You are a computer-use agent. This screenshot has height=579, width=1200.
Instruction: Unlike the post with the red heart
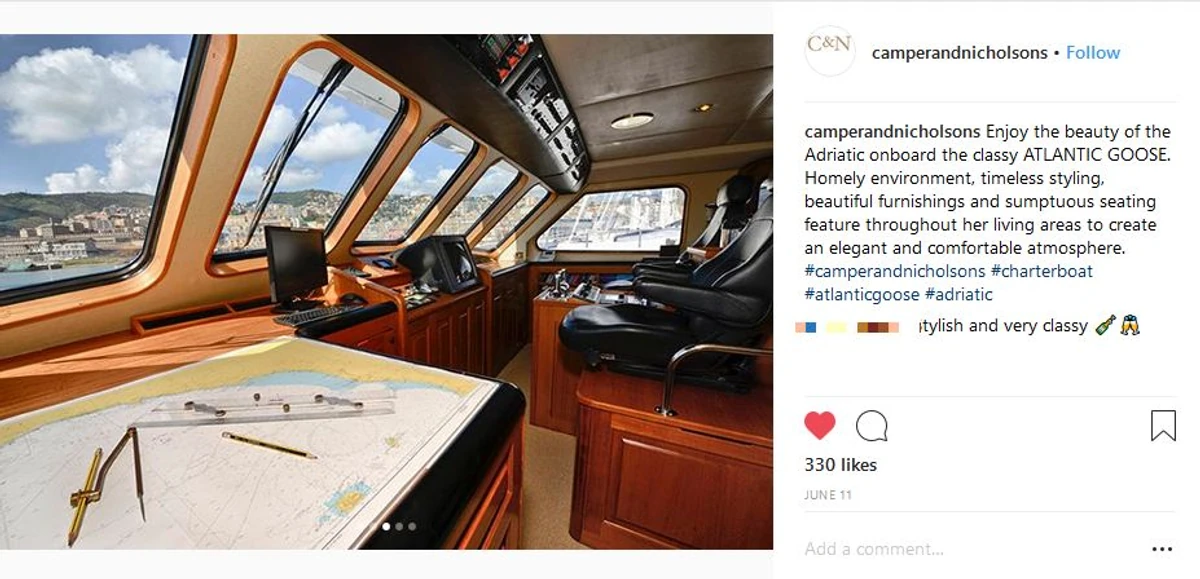819,426
